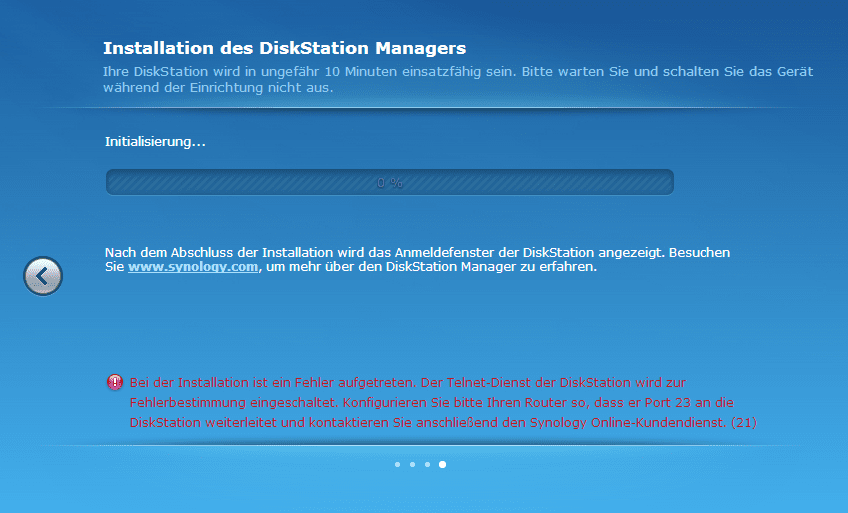Select the third page indicator dot
This screenshot has width=848, height=513.
click(427, 464)
